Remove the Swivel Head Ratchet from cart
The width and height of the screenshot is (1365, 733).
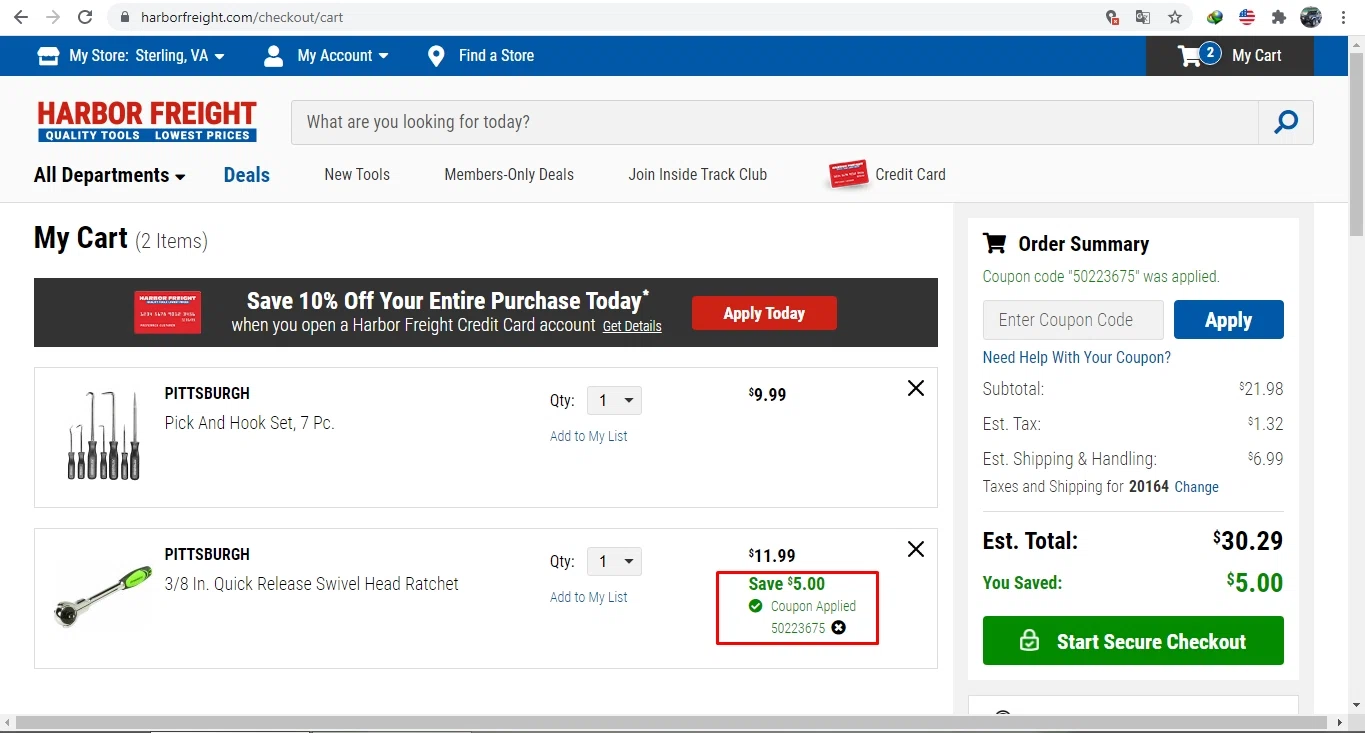pos(915,549)
